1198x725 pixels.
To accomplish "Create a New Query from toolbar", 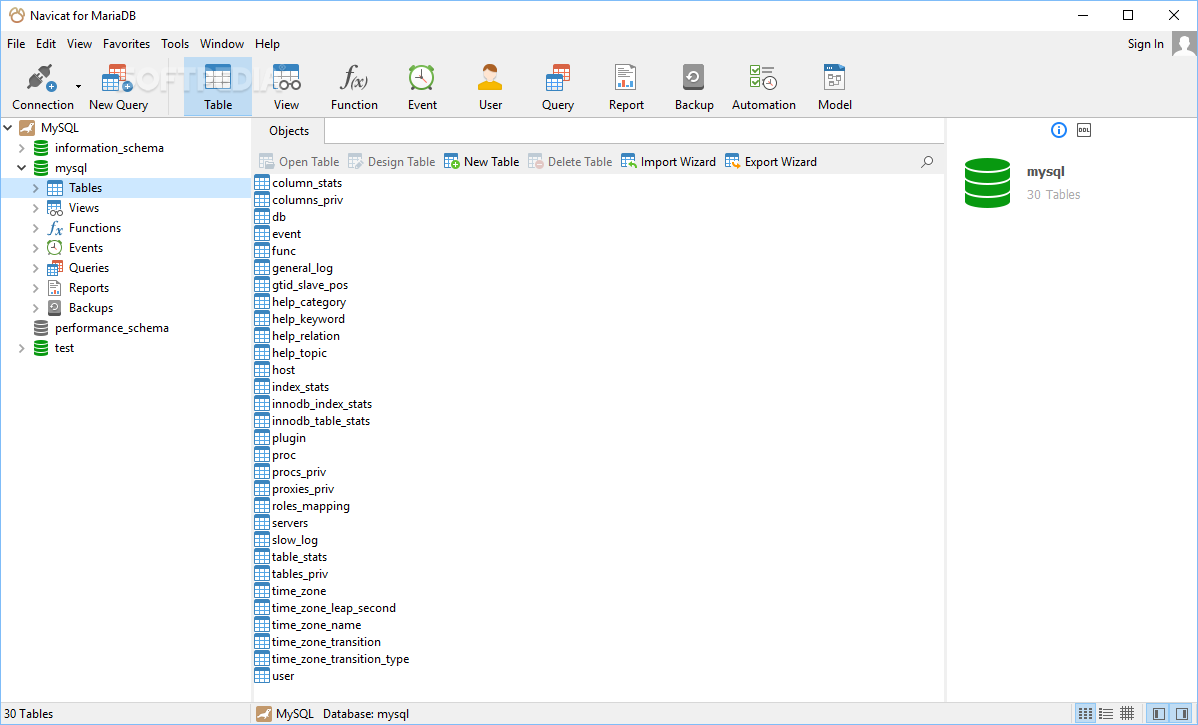I will click(118, 87).
